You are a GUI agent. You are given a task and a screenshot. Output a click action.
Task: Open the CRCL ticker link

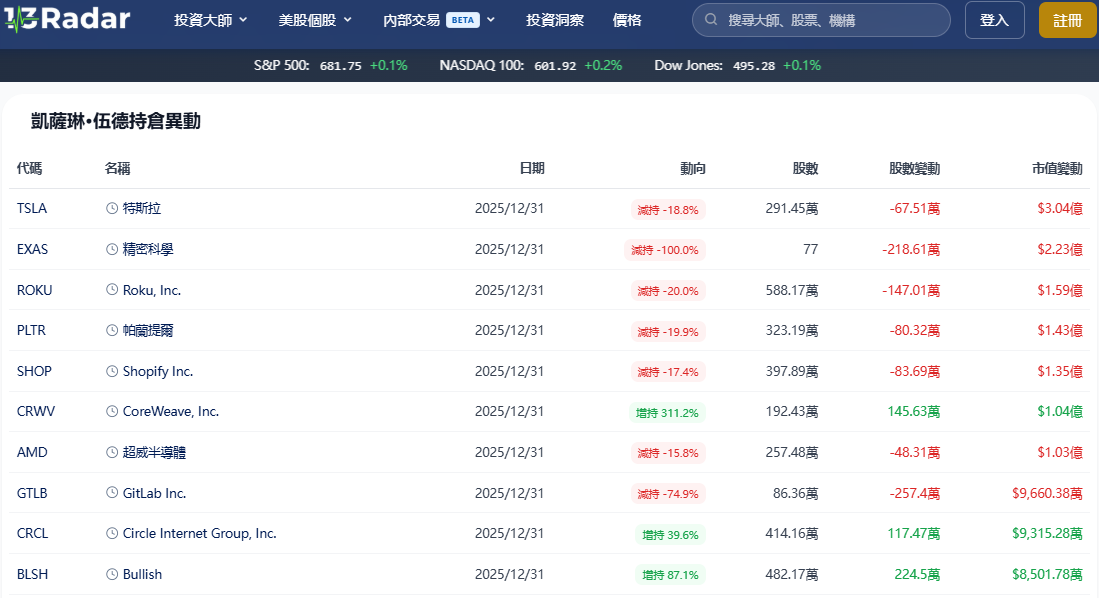click(x=32, y=534)
